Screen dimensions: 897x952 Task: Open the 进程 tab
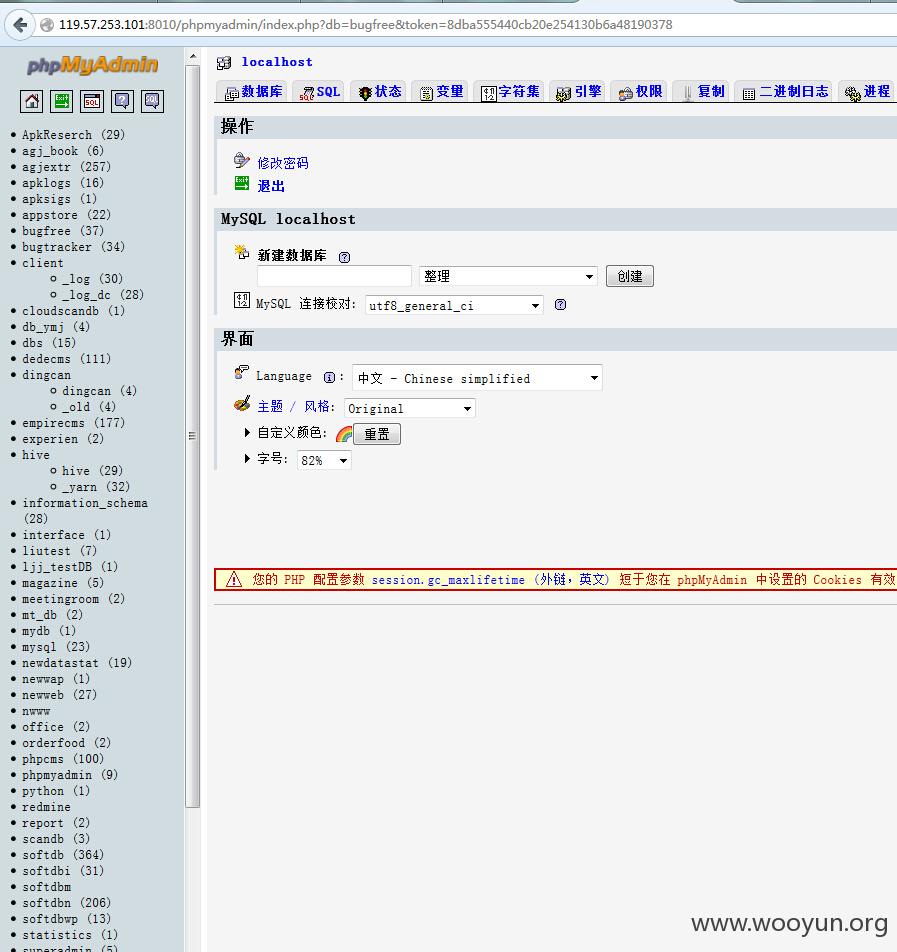click(x=868, y=92)
